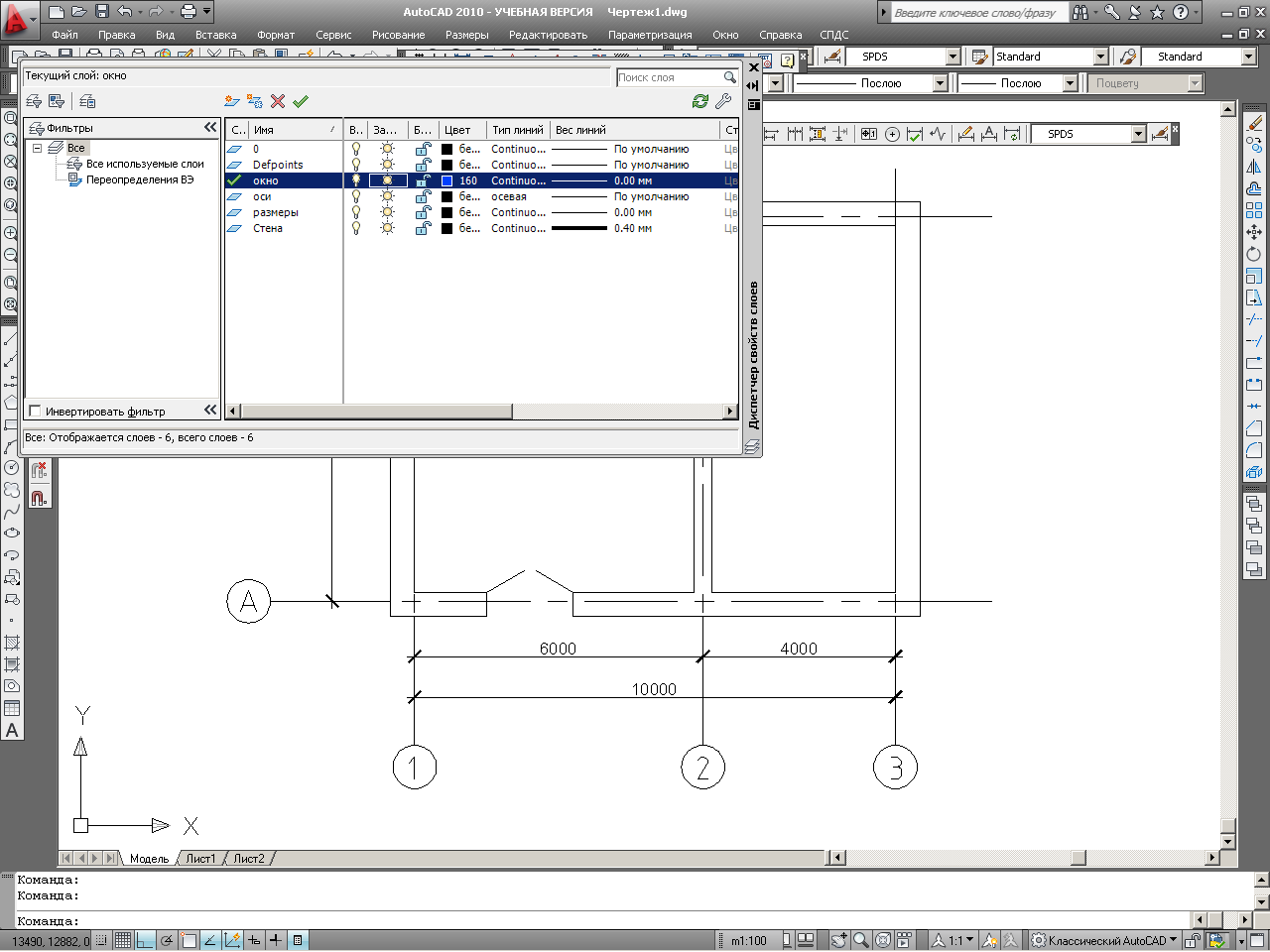Click the Введите ключевое слово/фразу help search box
The width and height of the screenshot is (1270, 952).
point(980,12)
